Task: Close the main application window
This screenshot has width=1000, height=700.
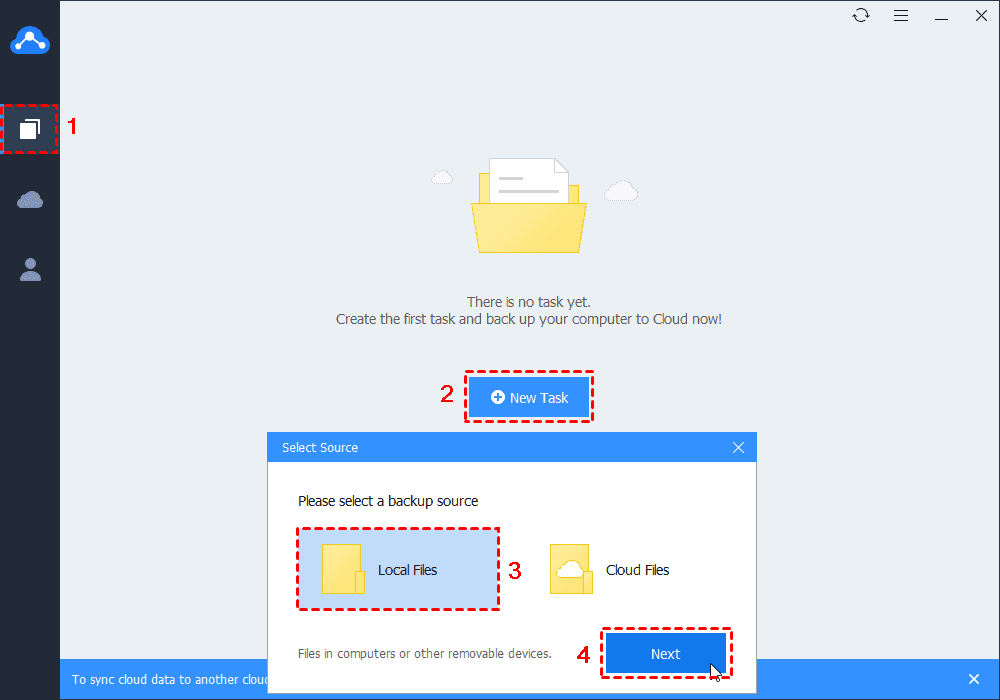Action: coord(981,15)
